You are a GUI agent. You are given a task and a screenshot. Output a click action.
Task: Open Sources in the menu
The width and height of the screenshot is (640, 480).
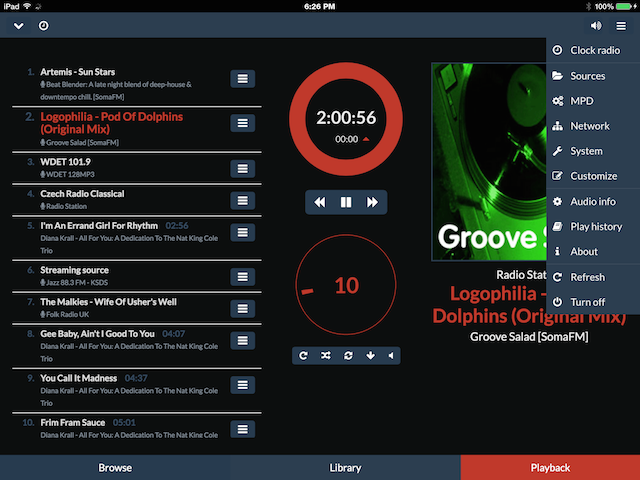point(593,76)
